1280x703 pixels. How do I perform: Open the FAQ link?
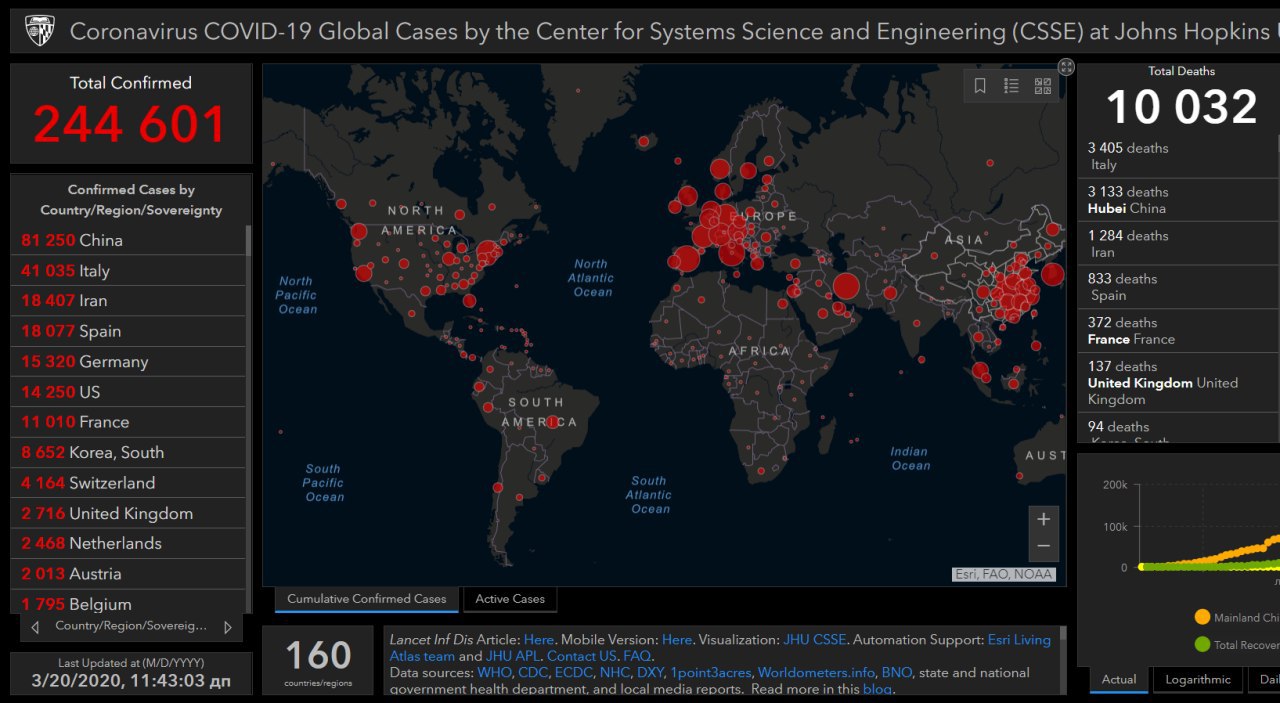click(x=636, y=656)
